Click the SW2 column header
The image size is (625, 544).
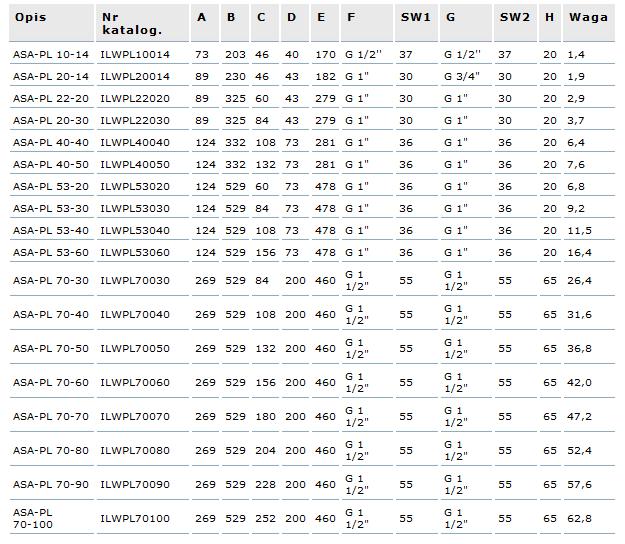pyautogui.click(x=515, y=17)
